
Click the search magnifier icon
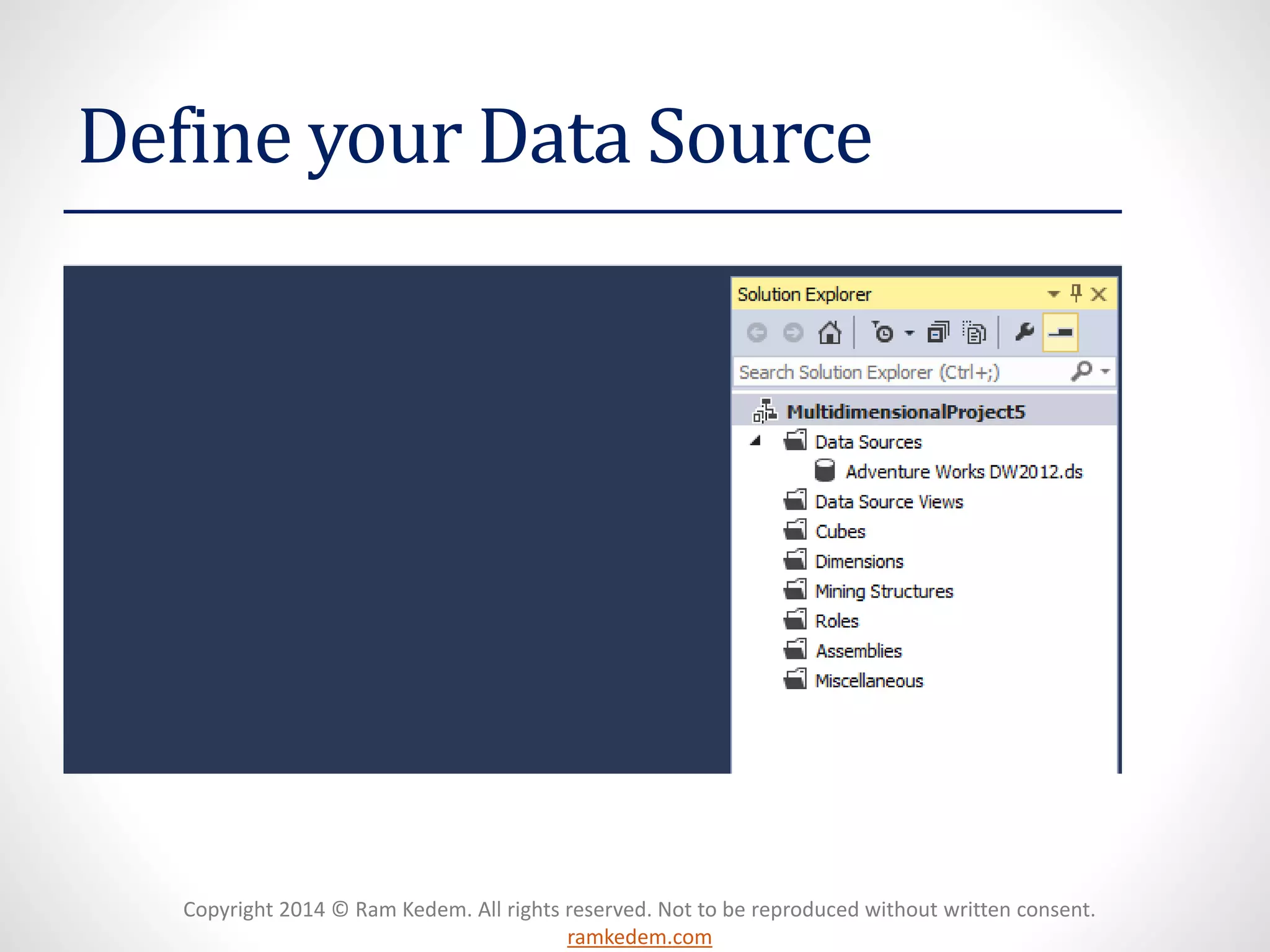(x=1081, y=371)
